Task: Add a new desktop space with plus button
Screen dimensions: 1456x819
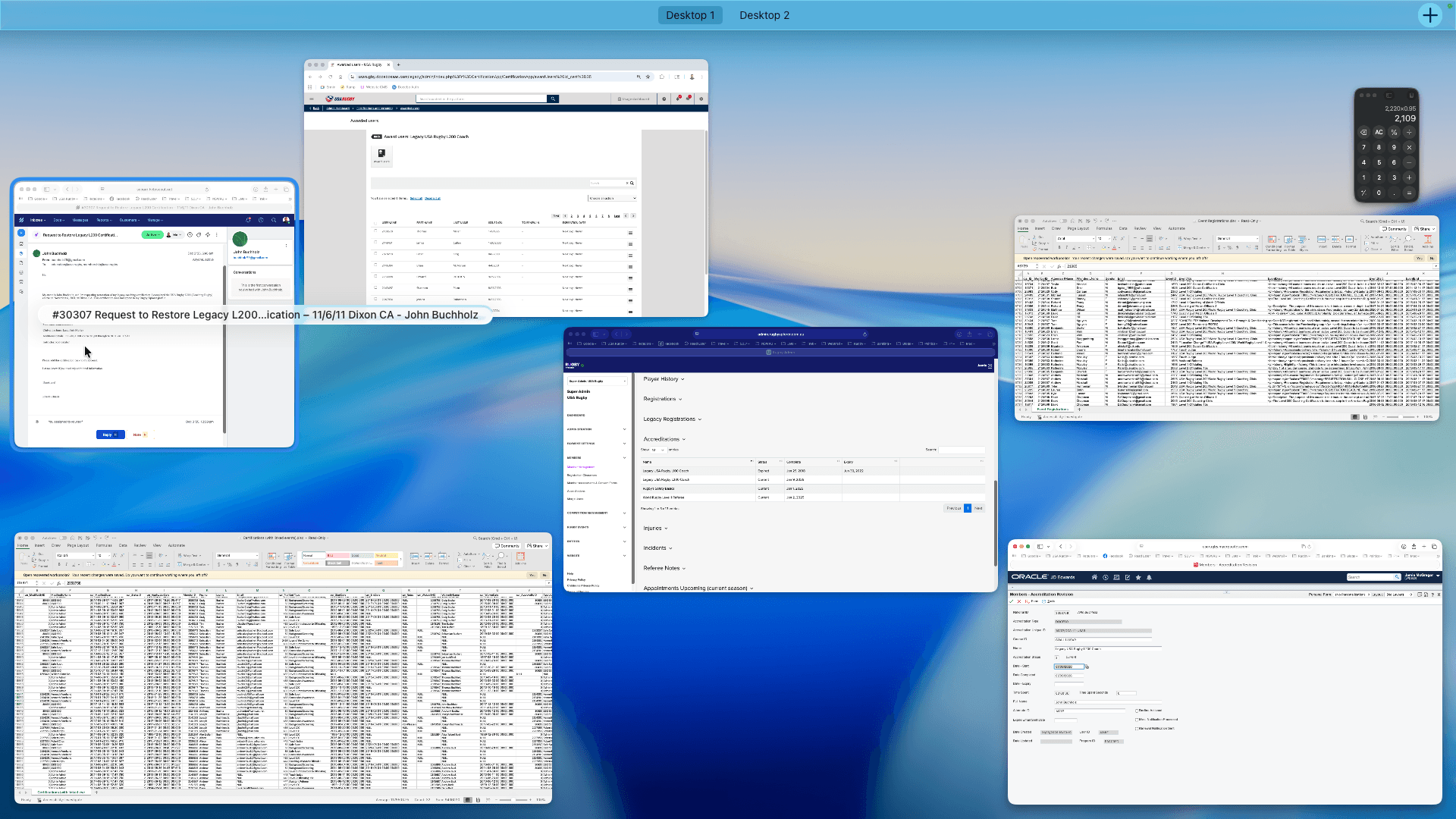Action: pos(1429,15)
